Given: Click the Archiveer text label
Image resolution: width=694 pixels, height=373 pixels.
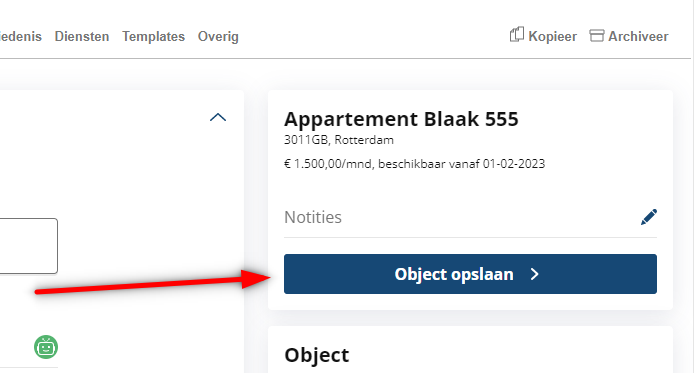Looking at the screenshot, I should coord(638,36).
